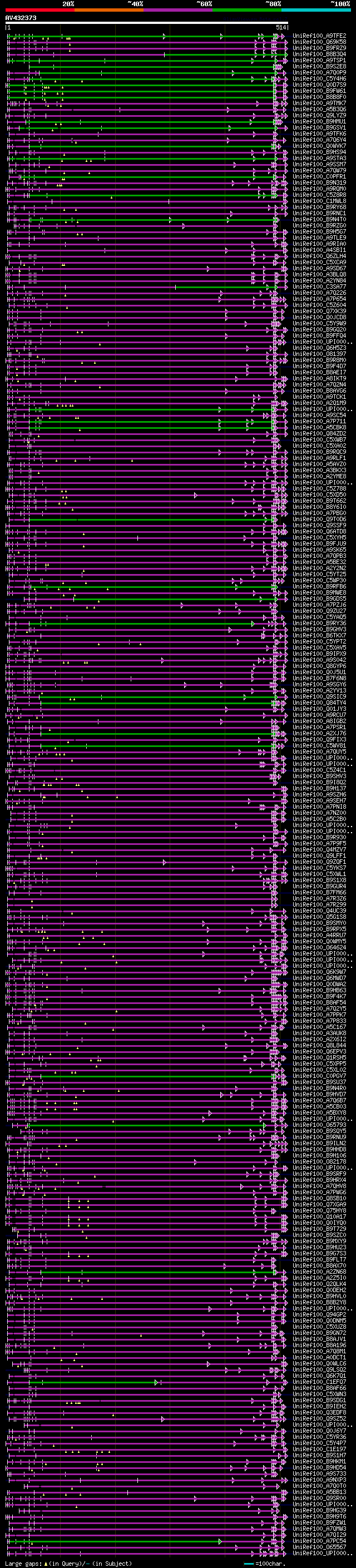The height and width of the screenshot is (1568, 356).
Task: Select label UniRef100_B9RY36
Action: pyautogui.click(x=319, y=624)
